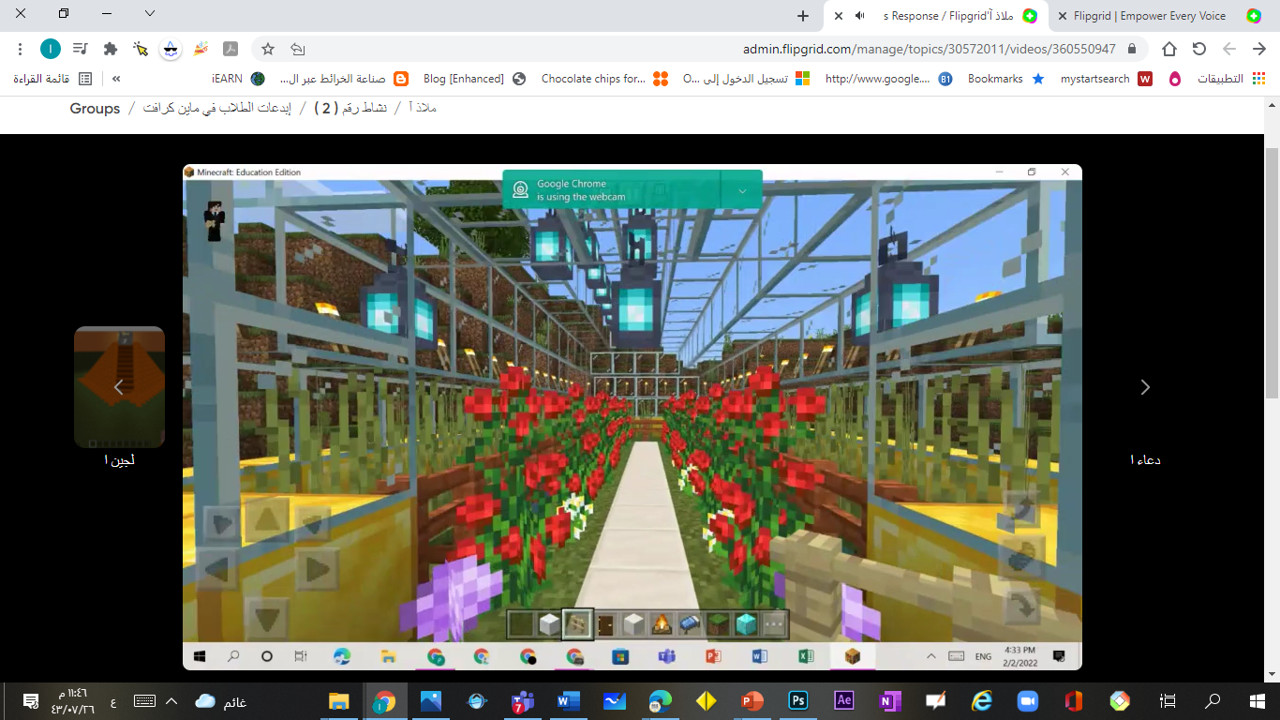Open Microsoft Teams from the taskbar
1280x720 pixels.
point(522,701)
